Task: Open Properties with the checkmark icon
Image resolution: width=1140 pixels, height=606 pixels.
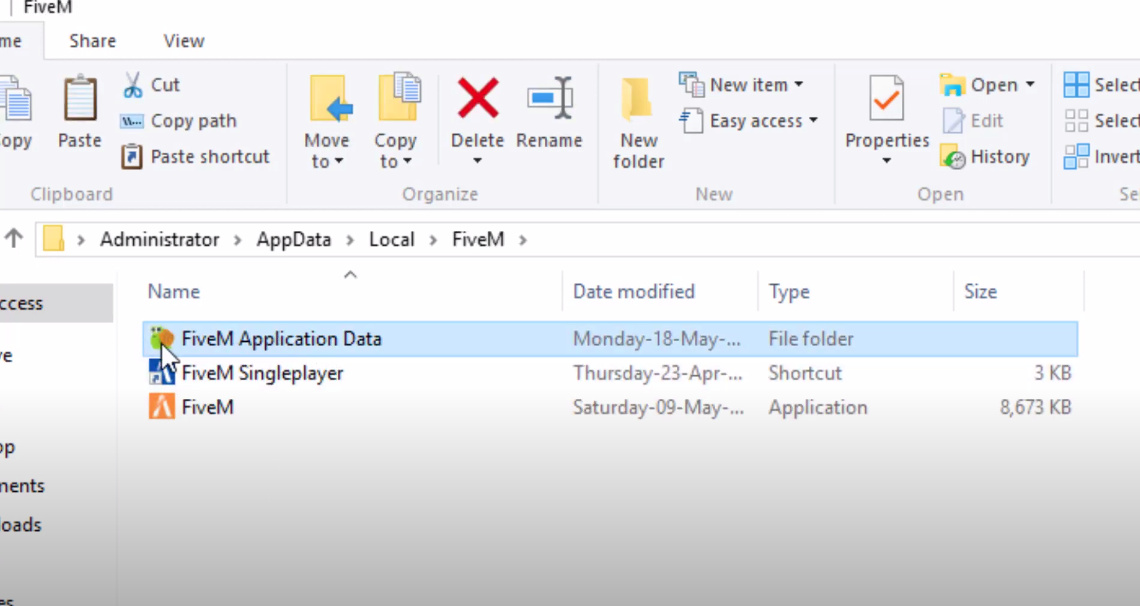Action: (x=886, y=99)
